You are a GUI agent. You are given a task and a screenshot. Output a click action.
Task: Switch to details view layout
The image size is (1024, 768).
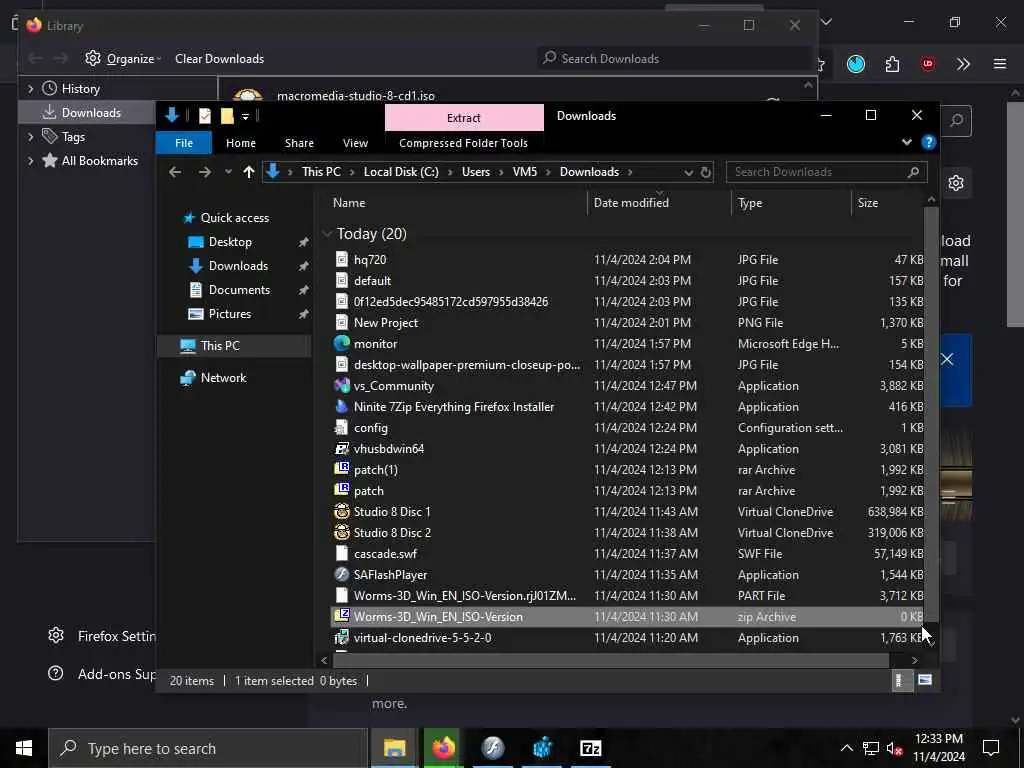point(903,680)
